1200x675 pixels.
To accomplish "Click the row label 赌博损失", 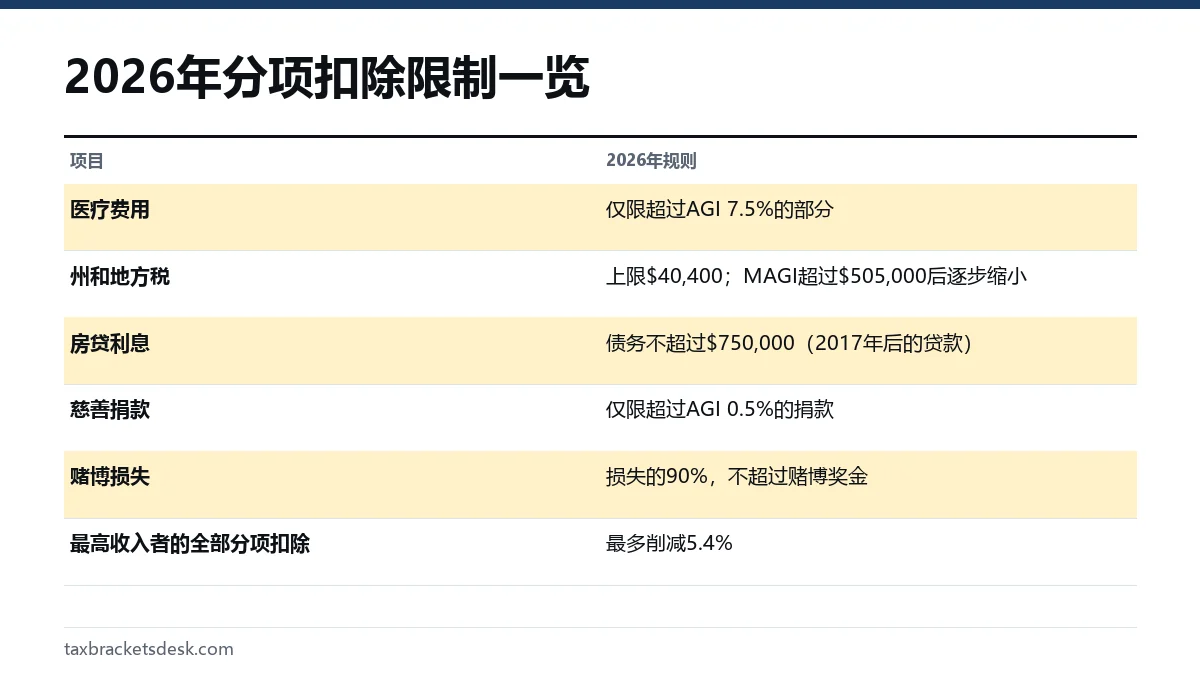I will click(110, 477).
